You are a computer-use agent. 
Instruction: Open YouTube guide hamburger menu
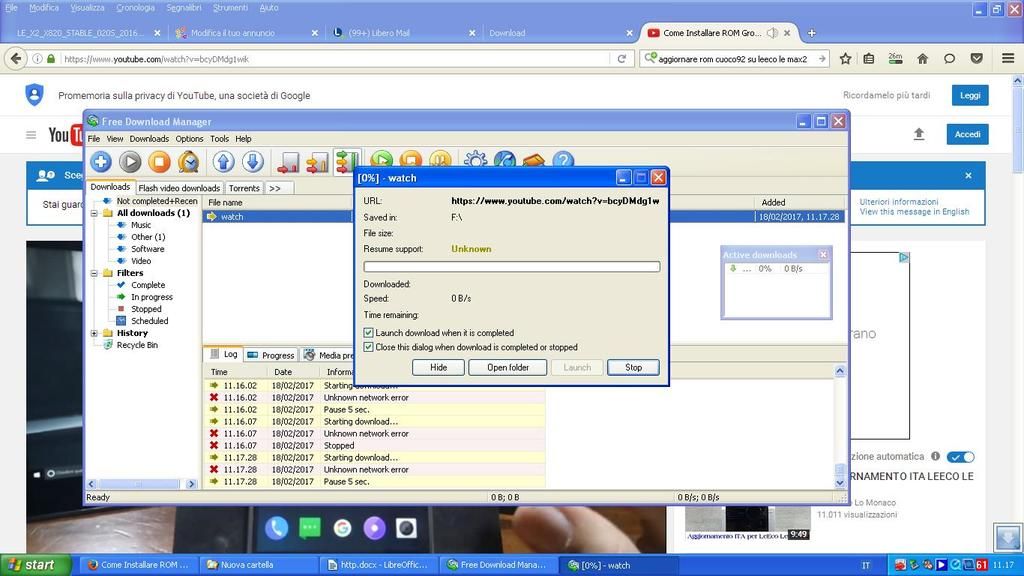31,135
